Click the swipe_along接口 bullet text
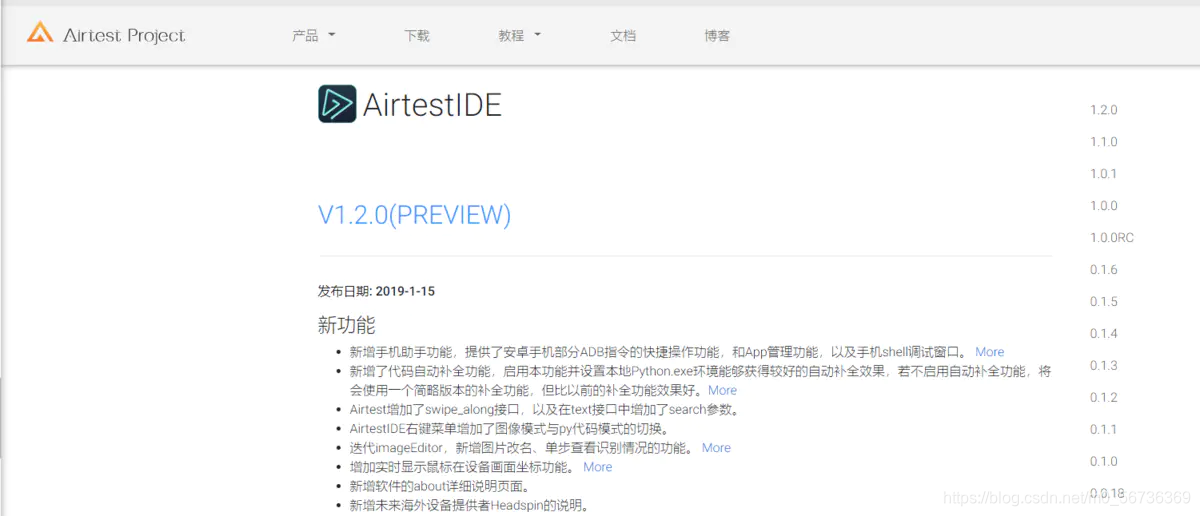 pos(544,409)
